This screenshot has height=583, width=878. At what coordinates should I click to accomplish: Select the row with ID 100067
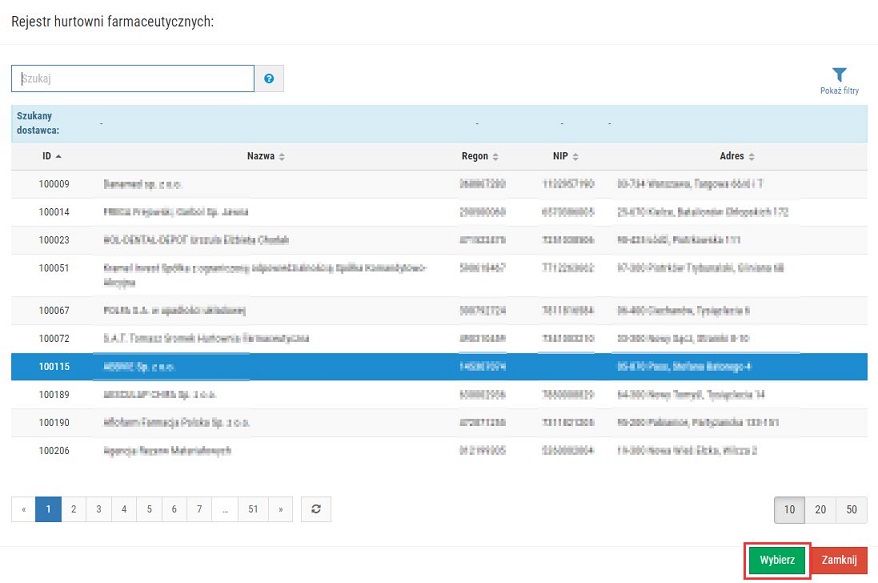tap(439, 311)
